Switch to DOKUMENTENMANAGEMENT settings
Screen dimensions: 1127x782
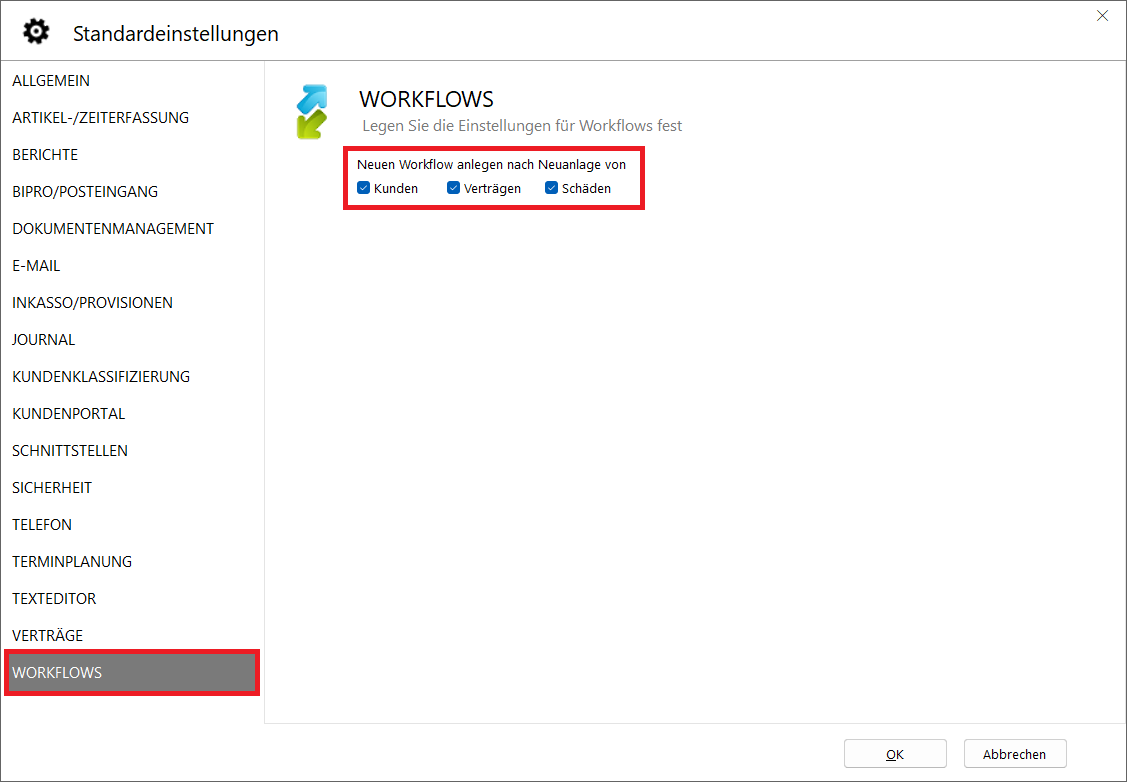coord(113,229)
